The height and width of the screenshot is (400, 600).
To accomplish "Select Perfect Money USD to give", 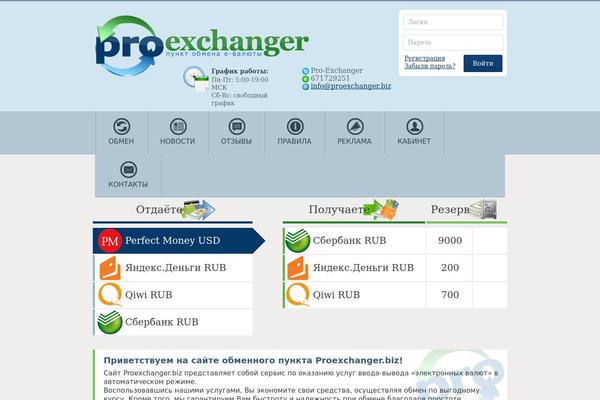I will point(179,241).
